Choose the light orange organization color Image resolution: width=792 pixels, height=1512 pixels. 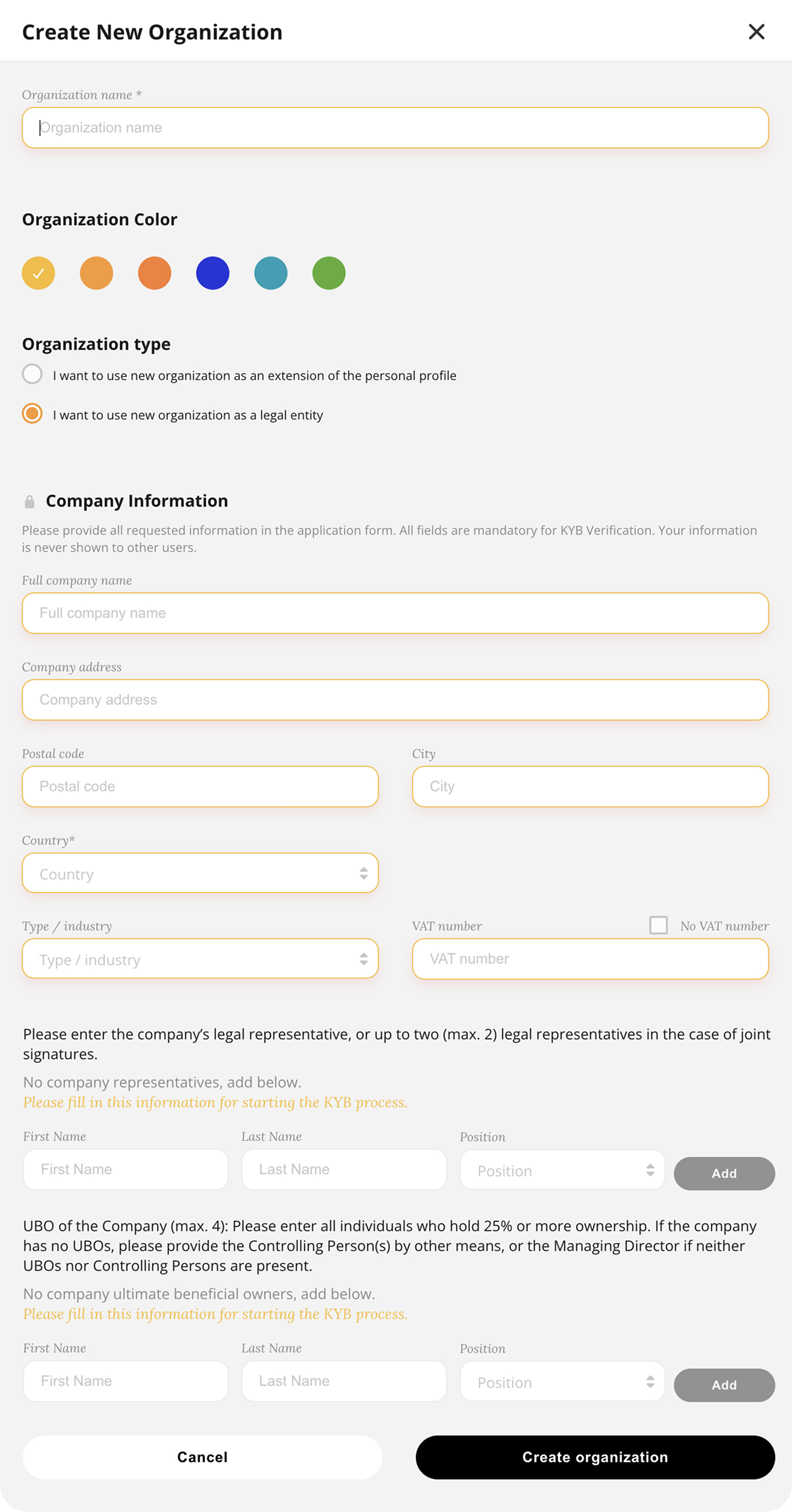coord(96,273)
